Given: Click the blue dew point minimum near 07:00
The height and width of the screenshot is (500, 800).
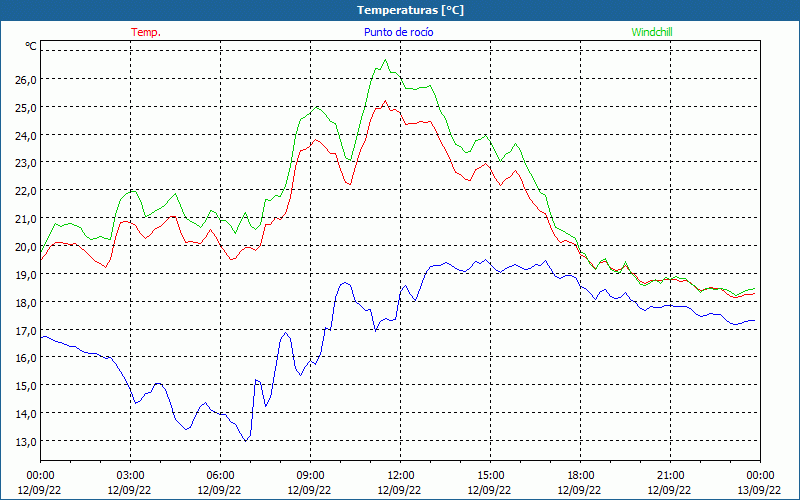Looking at the screenshot, I should (x=246, y=441).
